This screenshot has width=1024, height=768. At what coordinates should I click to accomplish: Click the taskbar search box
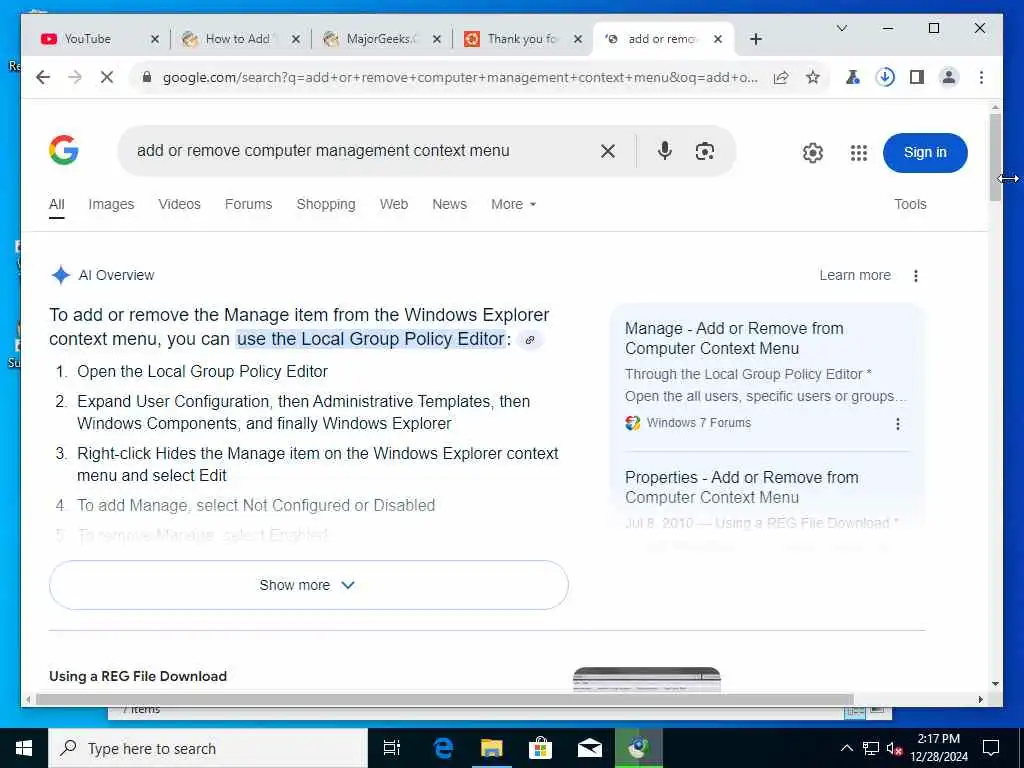coord(208,748)
